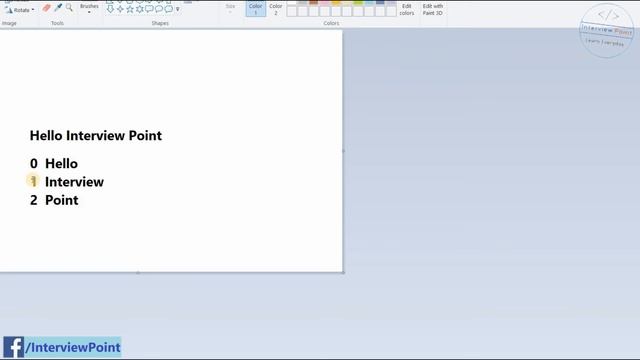Choose the cloud callout shape
This screenshot has height=360, width=640.
[x=168, y=9]
